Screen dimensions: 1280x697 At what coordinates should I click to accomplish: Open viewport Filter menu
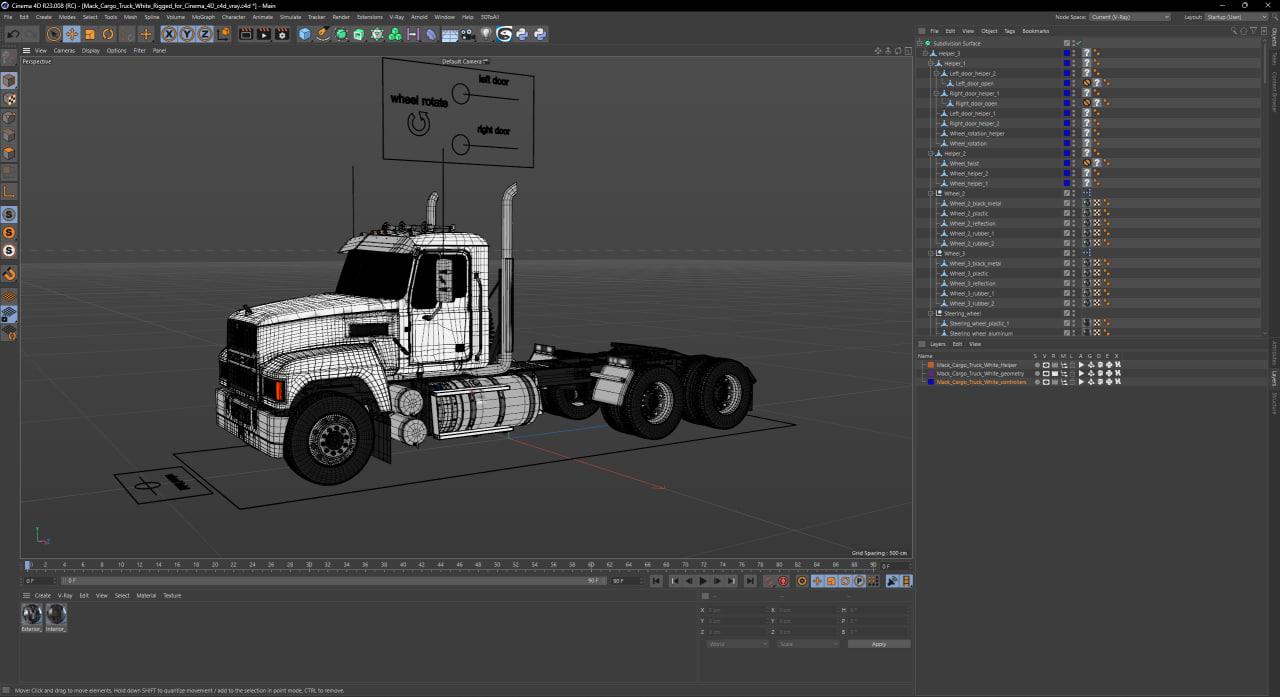pos(139,50)
